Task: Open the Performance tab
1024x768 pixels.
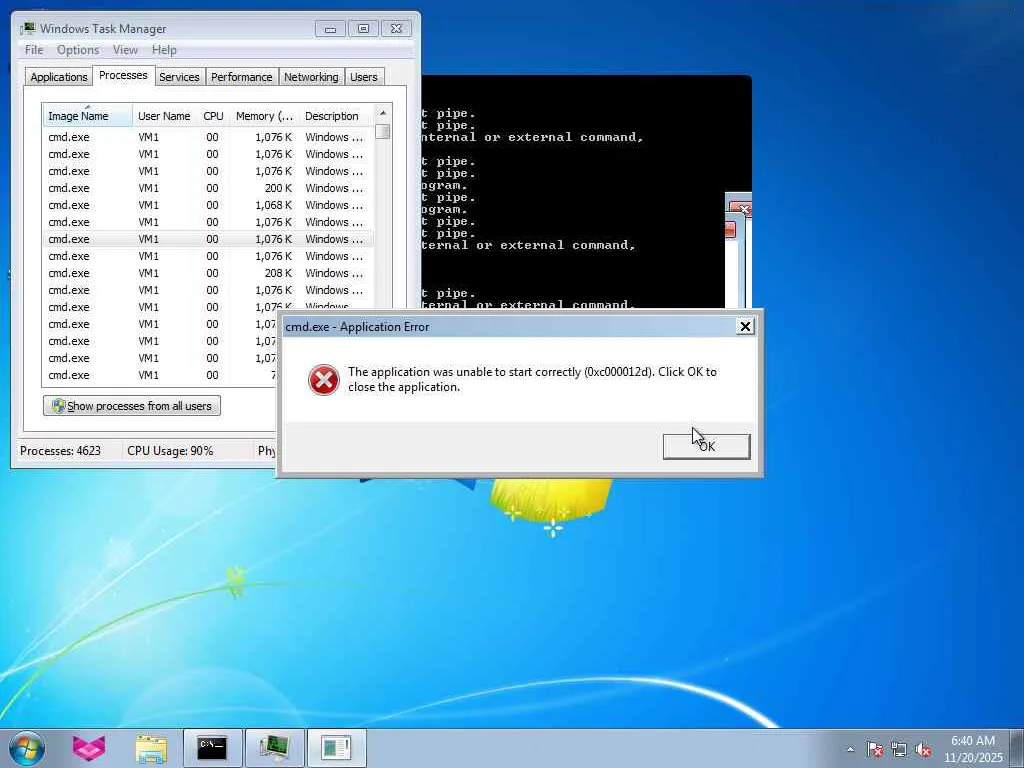Action: pos(242,76)
